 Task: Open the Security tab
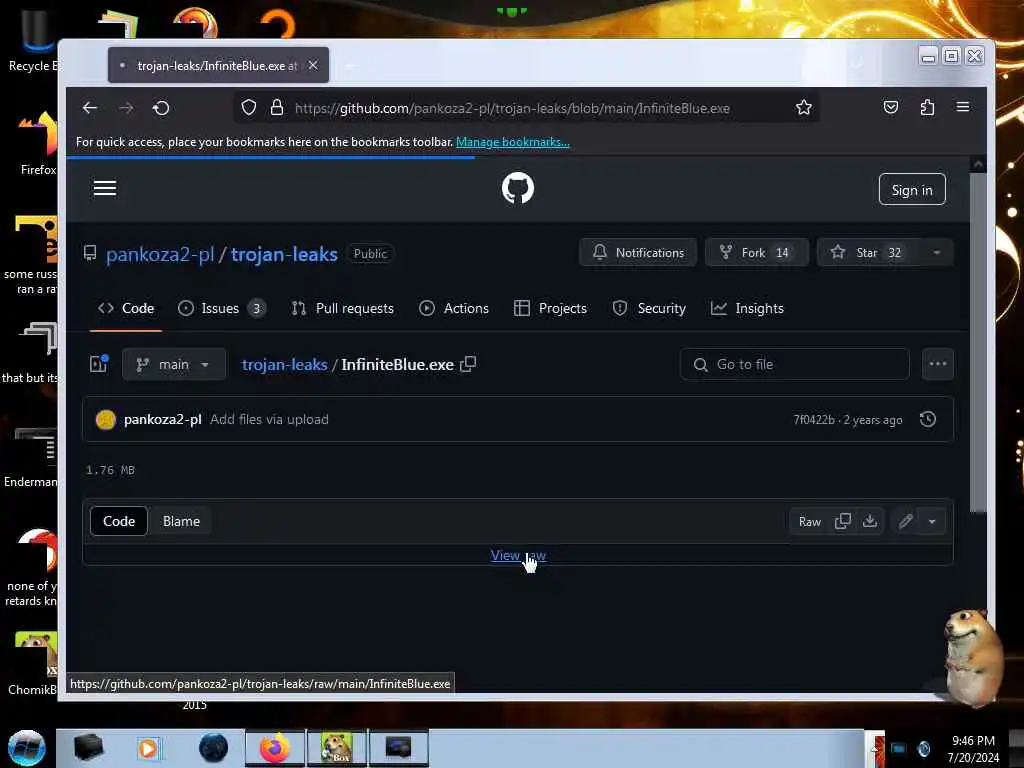[649, 308]
